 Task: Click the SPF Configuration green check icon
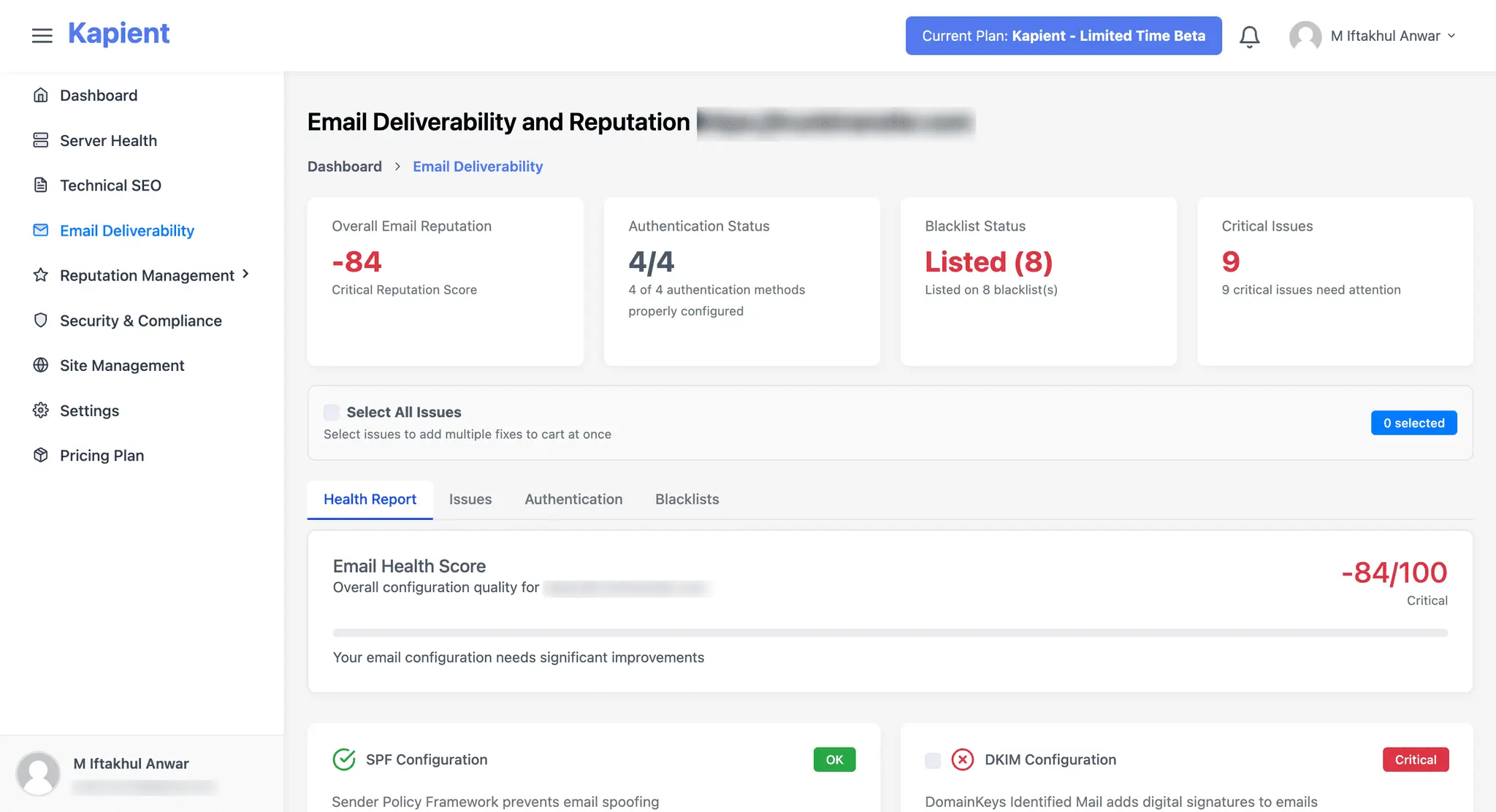click(x=344, y=759)
